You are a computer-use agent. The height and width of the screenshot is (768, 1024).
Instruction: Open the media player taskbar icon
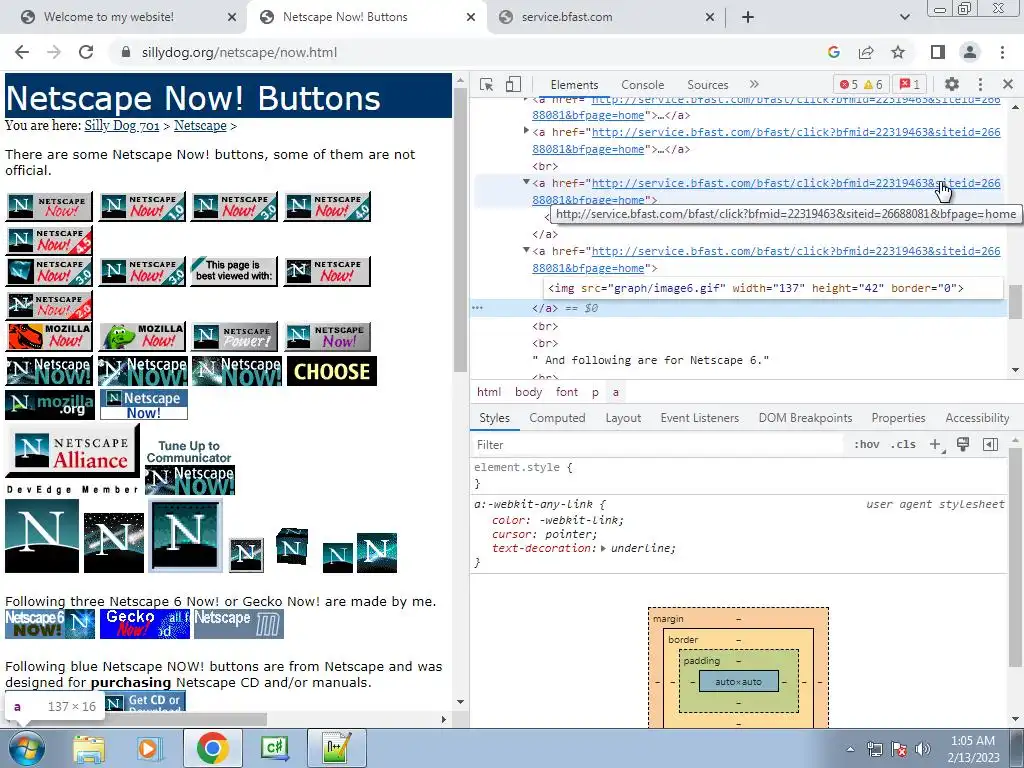pyautogui.click(x=150, y=748)
